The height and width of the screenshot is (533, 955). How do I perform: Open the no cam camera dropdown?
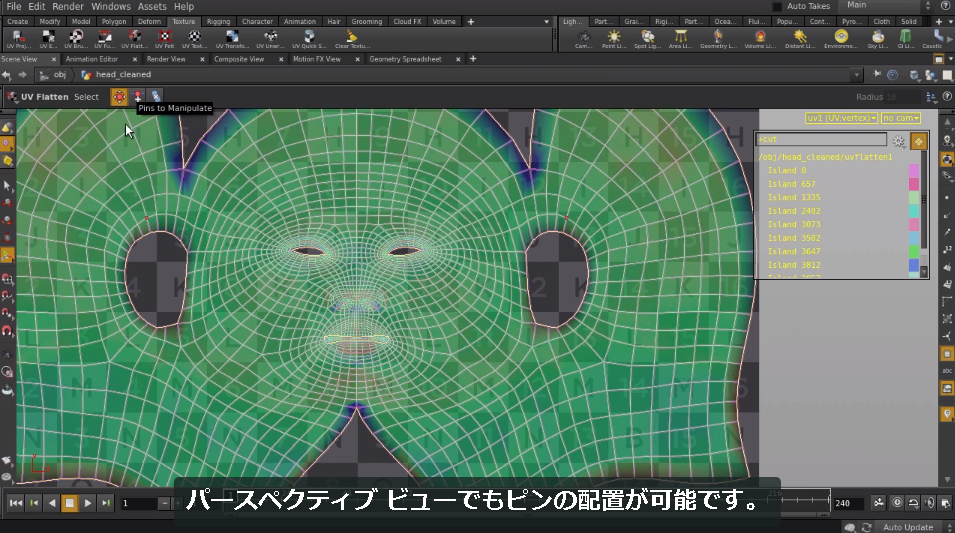[900, 118]
